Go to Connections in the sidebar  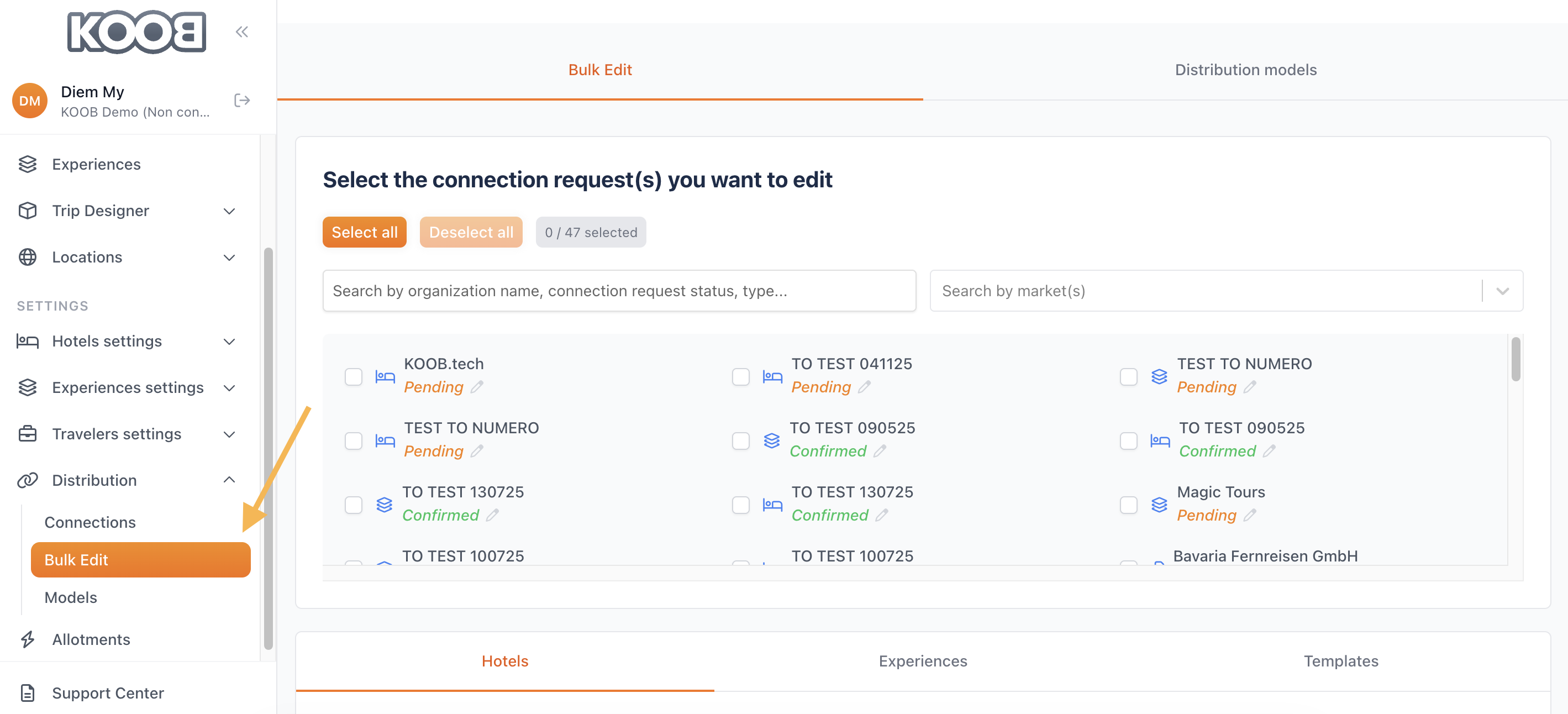click(x=90, y=522)
